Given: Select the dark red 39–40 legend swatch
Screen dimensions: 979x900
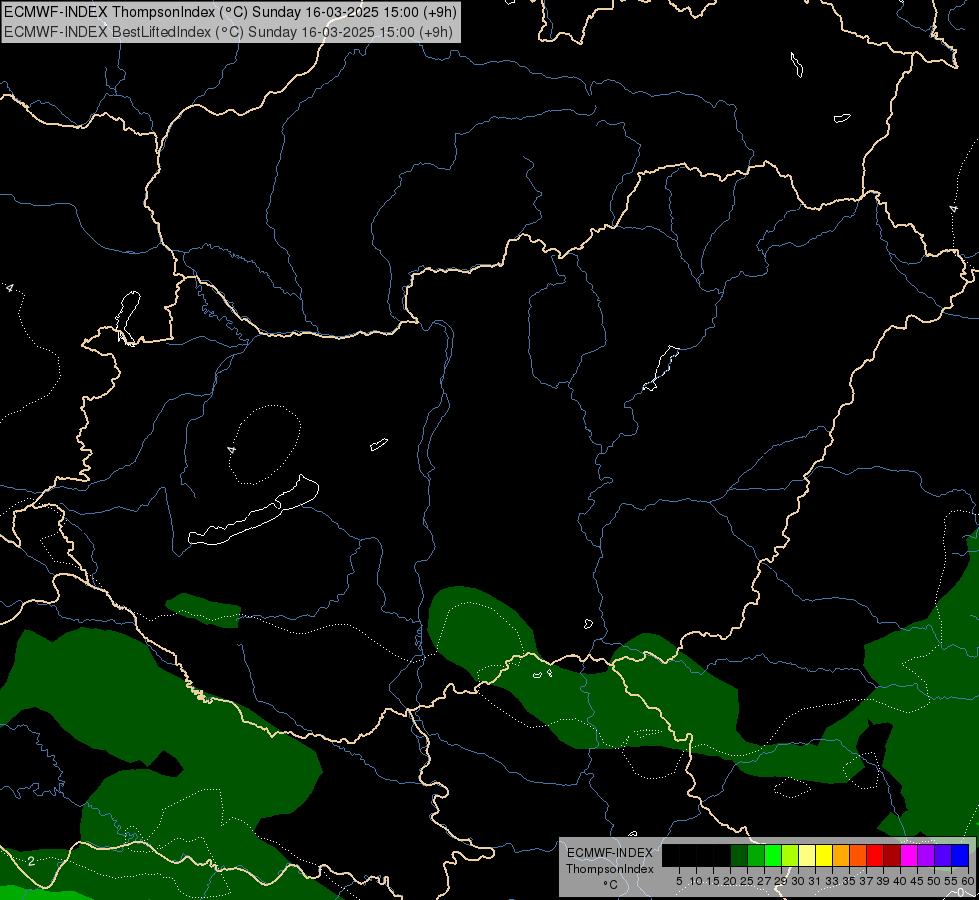Looking at the screenshot, I should [x=892, y=855].
